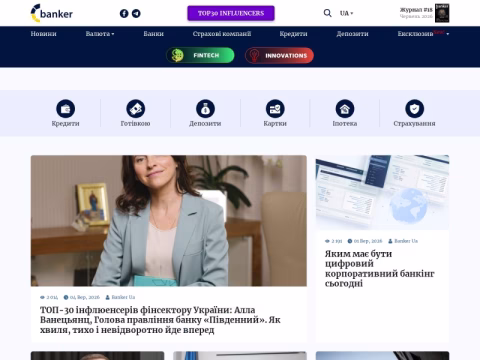Click the Іпотека category label
Screen dimensions: 480x360
[x=345, y=123]
